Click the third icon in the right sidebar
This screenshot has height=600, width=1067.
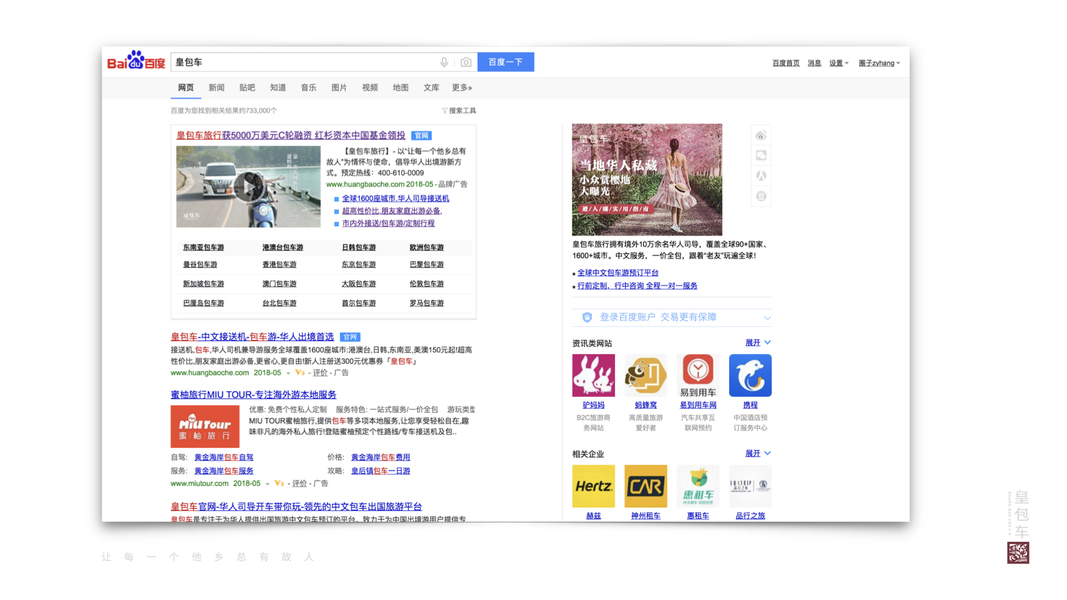[x=761, y=176]
